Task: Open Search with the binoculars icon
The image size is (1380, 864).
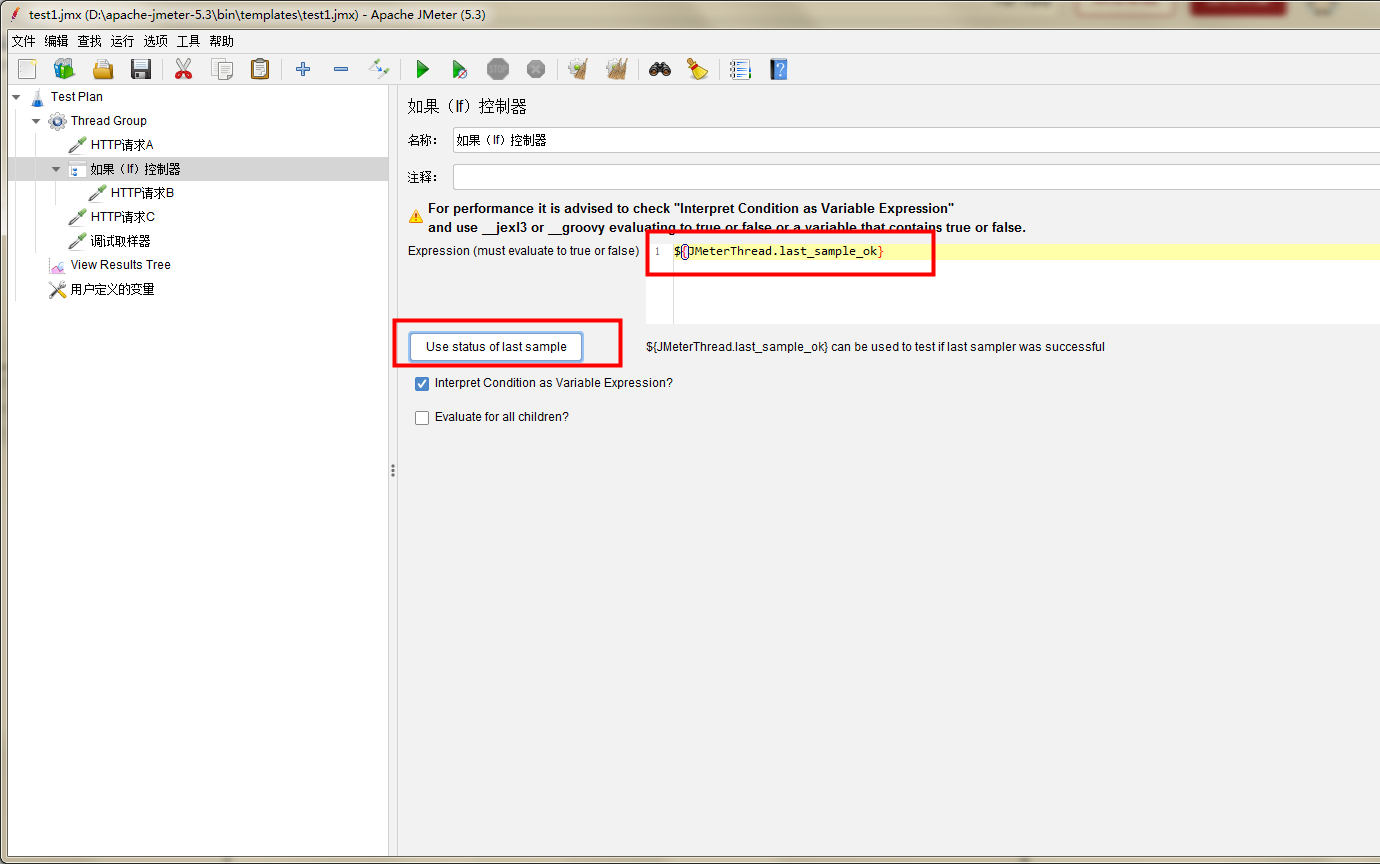Action: (659, 69)
